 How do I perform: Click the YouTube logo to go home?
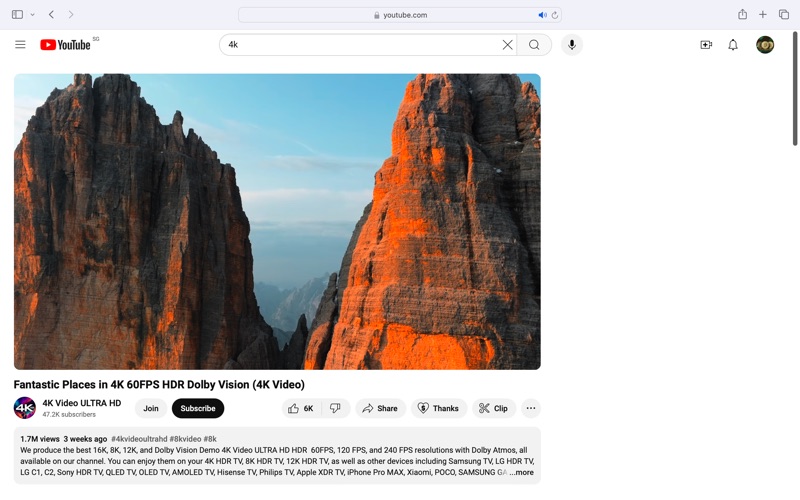(x=66, y=45)
